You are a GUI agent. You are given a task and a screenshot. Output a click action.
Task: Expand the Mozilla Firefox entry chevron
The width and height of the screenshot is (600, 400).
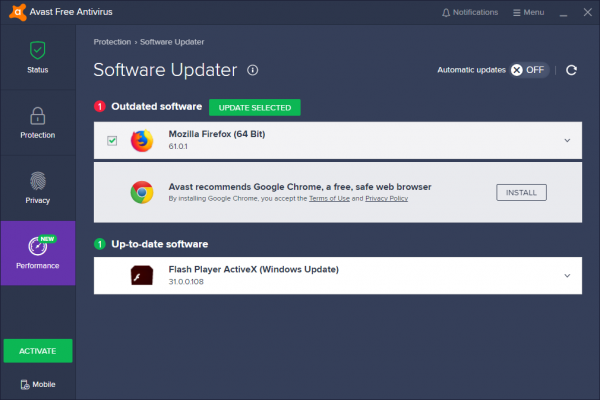pos(567,141)
